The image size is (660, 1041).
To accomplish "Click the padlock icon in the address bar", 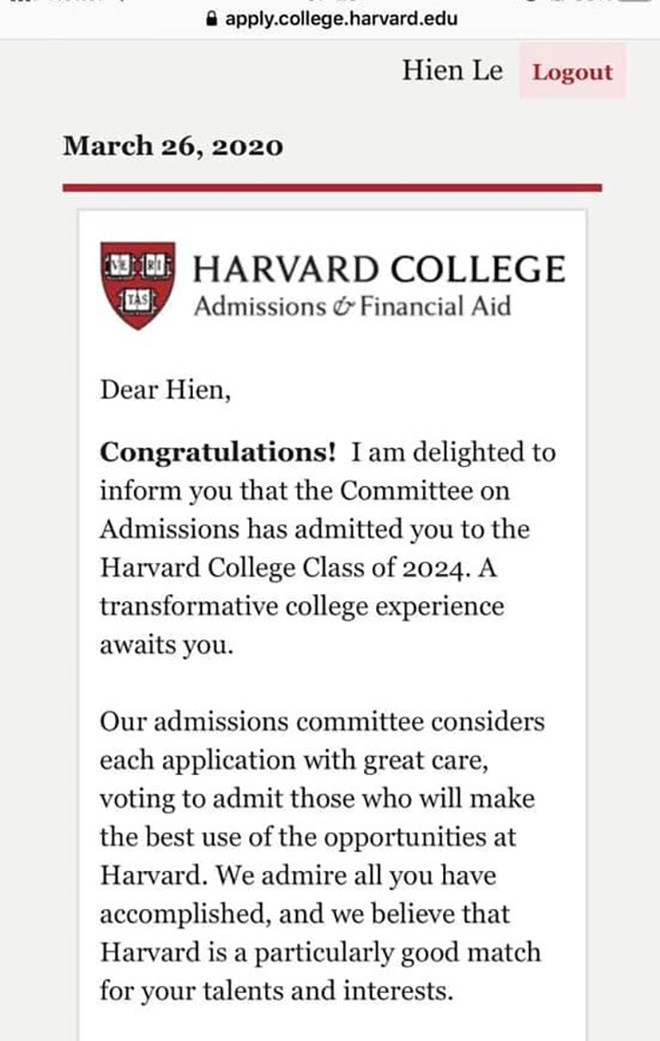I will 210,18.
